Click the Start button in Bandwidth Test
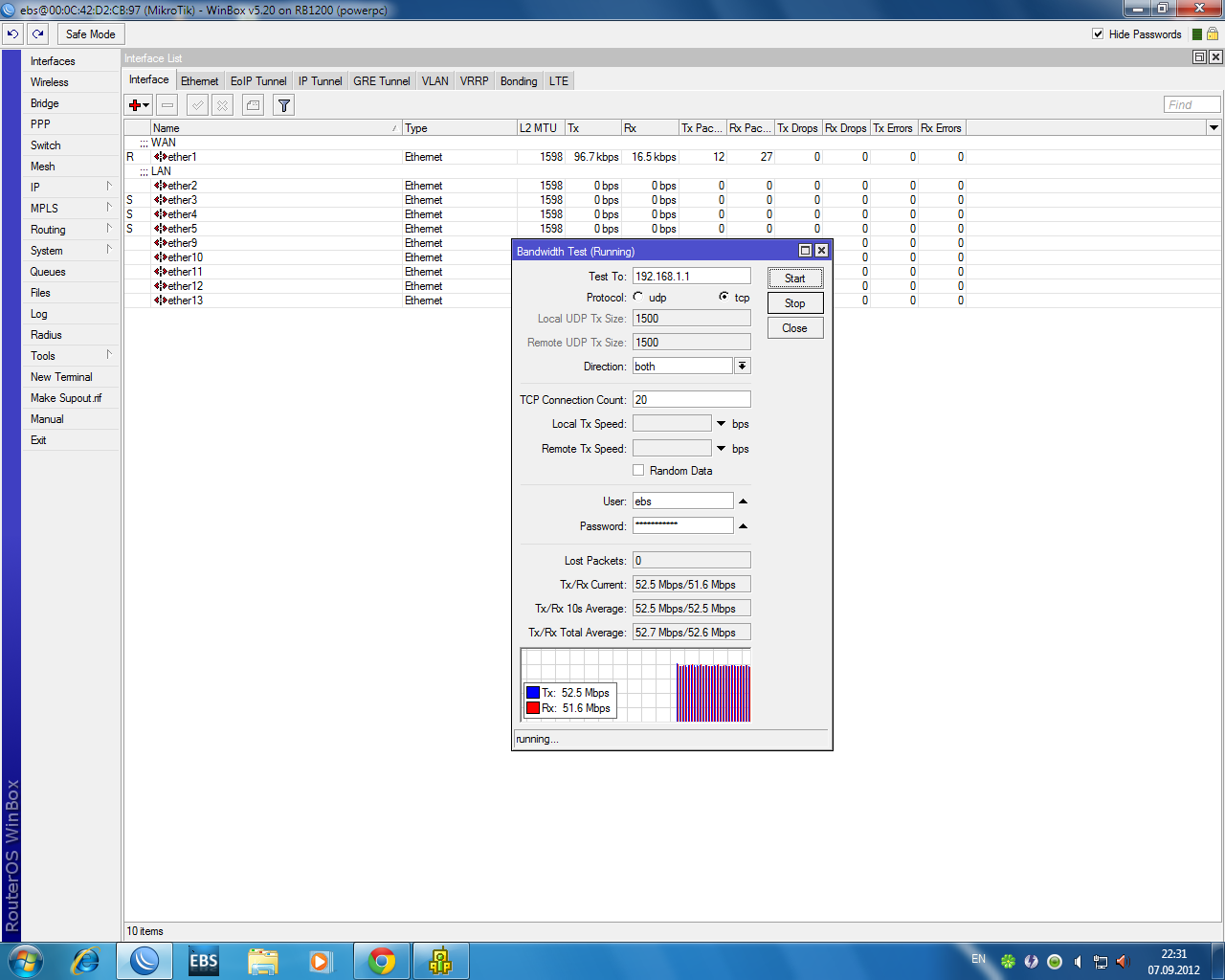 795,278
